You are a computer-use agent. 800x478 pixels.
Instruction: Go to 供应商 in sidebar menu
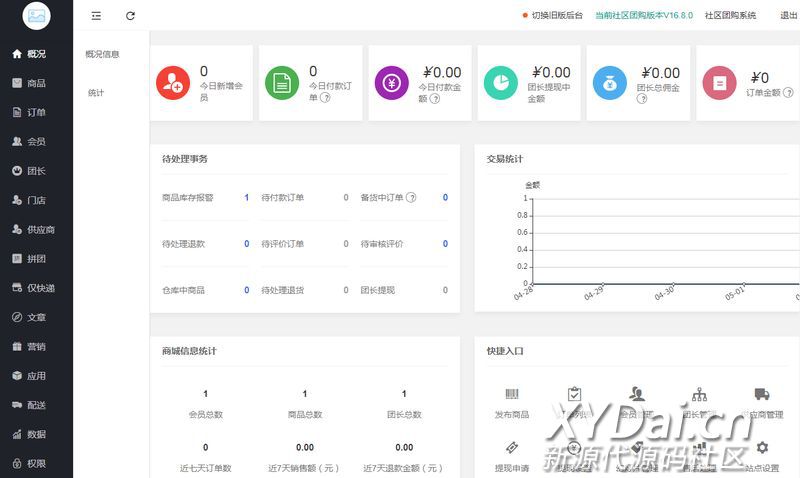tap(40, 229)
